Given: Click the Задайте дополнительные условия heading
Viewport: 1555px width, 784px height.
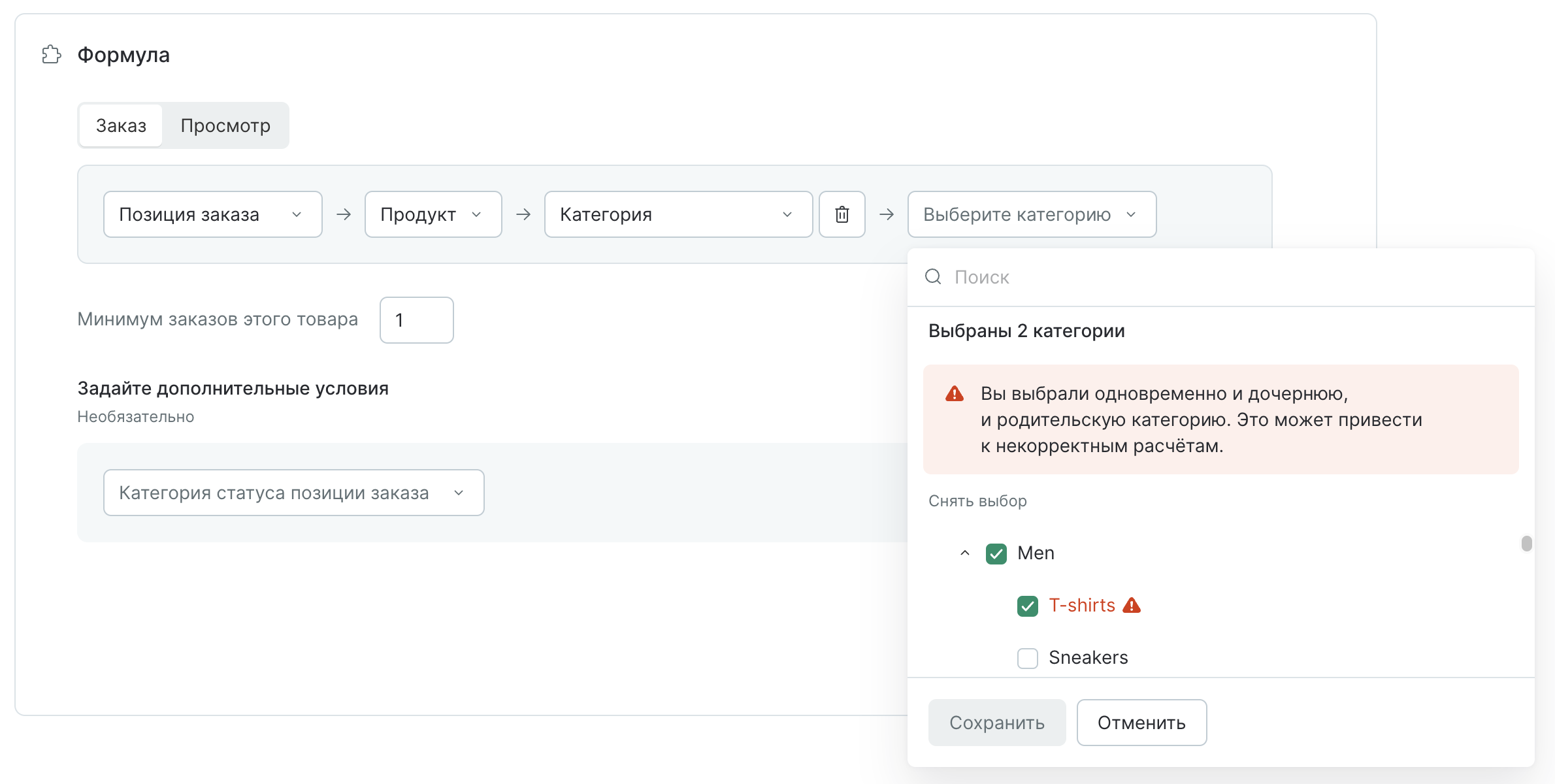Looking at the screenshot, I should (233, 389).
